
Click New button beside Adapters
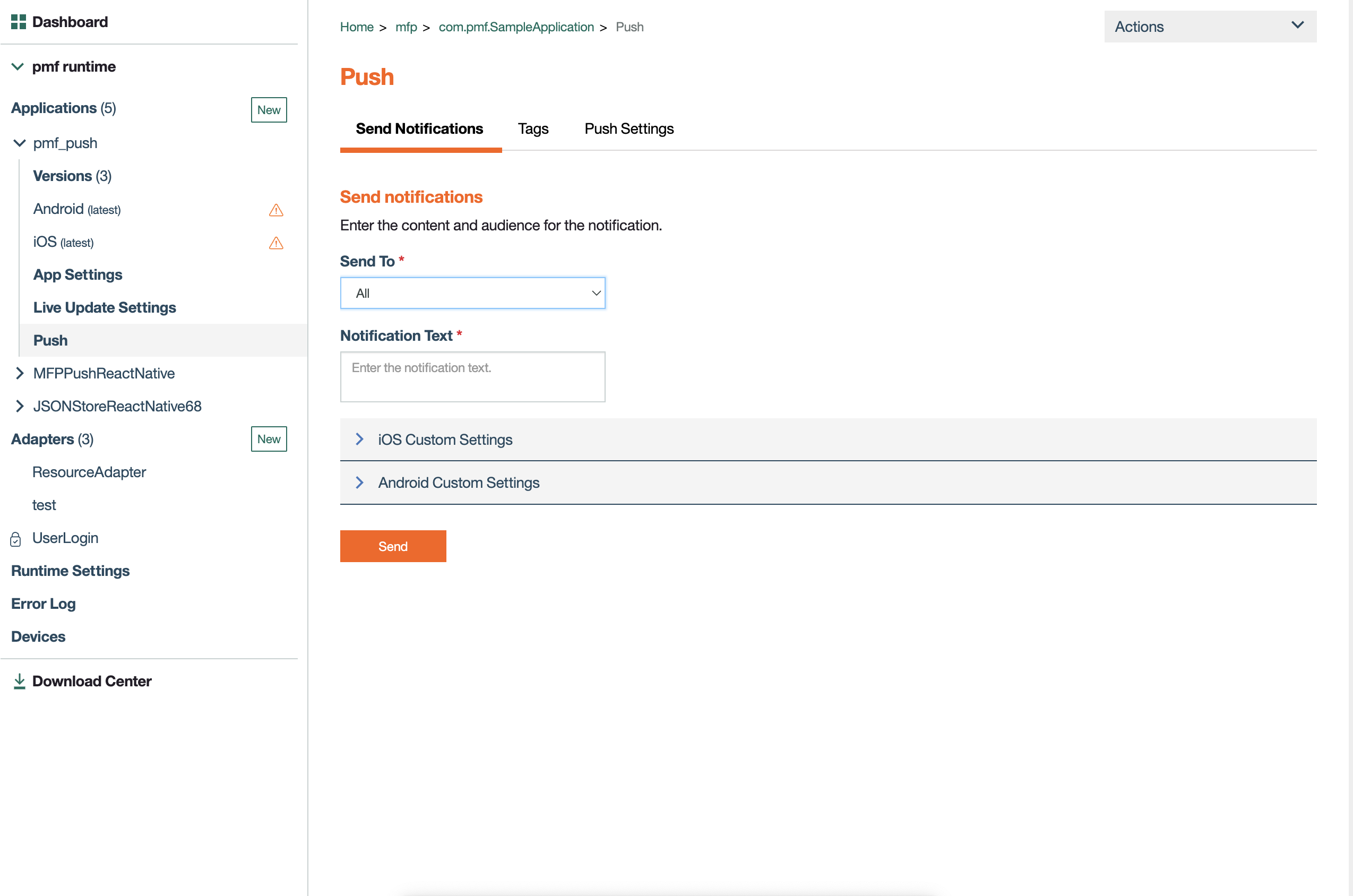click(269, 439)
